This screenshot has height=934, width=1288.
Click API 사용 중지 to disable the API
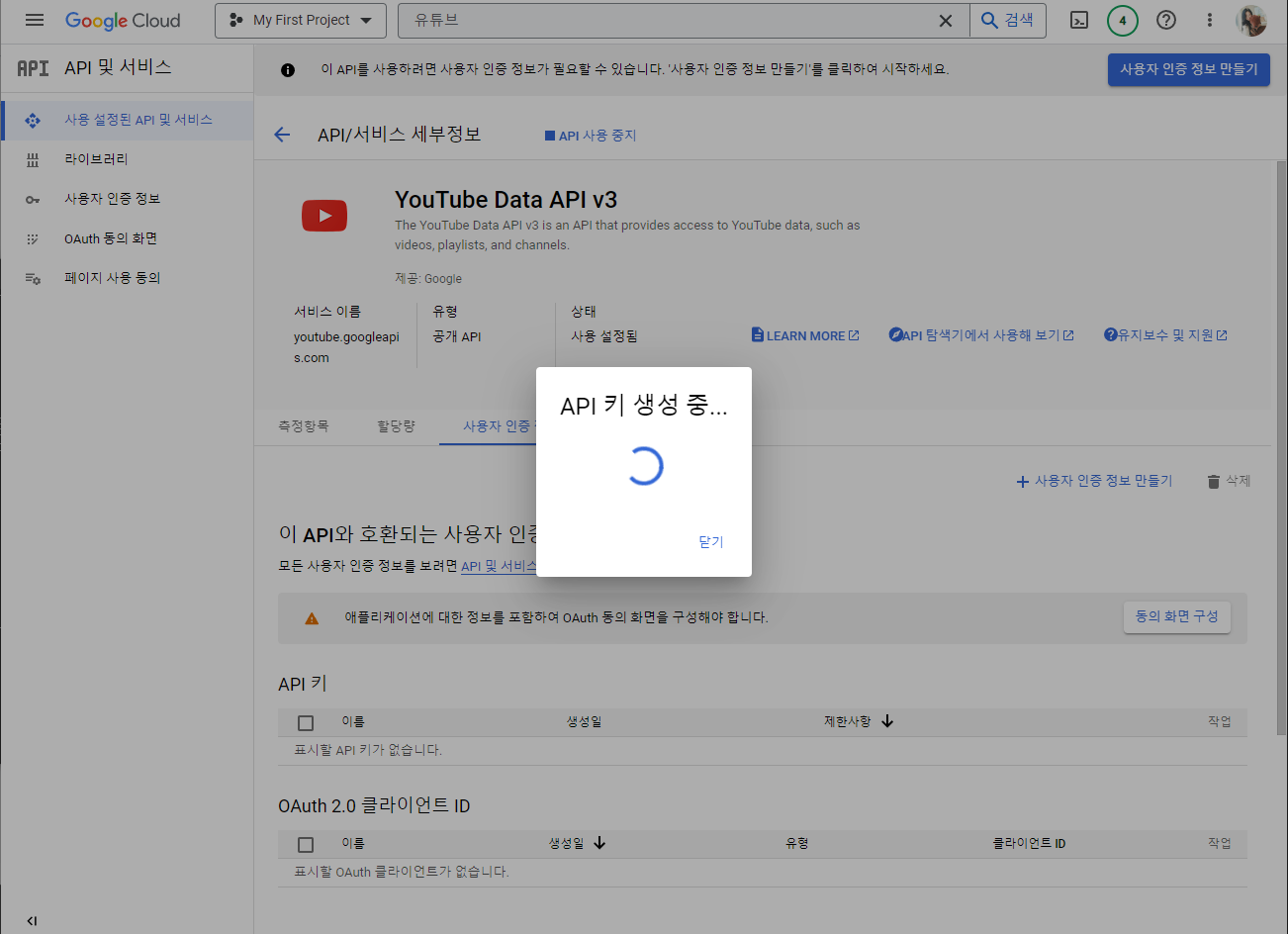click(x=591, y=136)
